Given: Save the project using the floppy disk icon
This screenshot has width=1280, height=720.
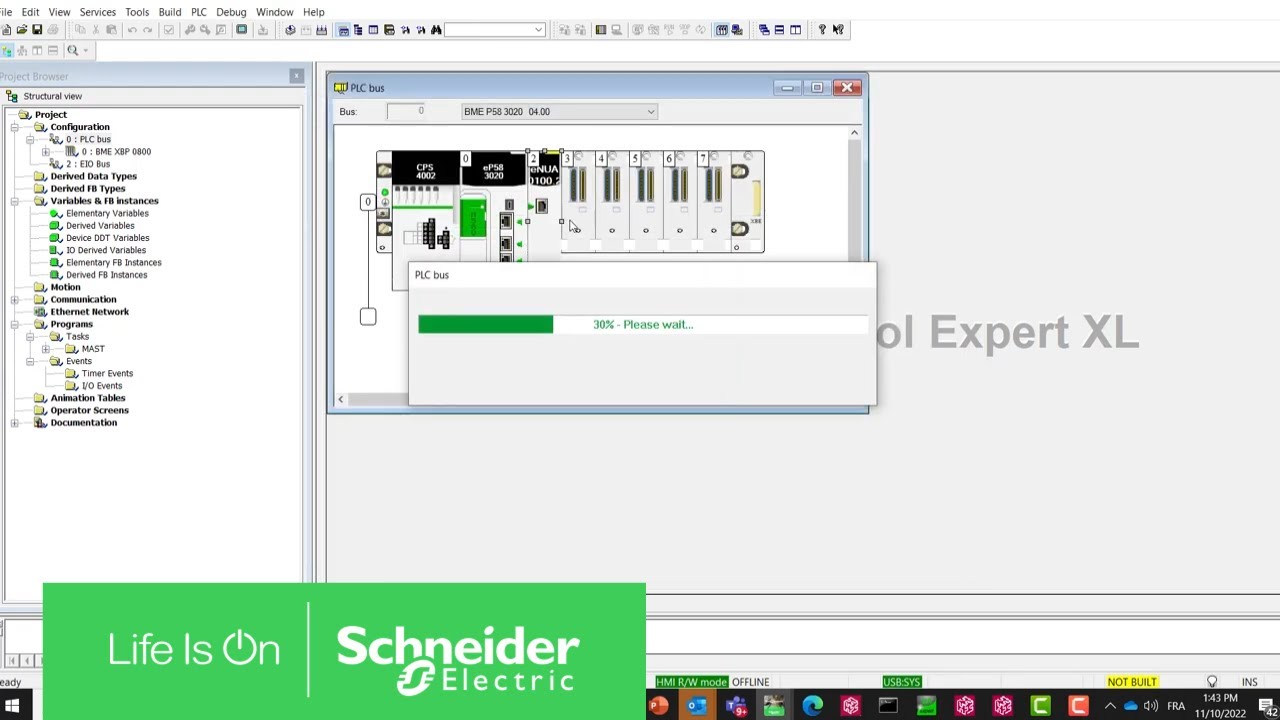Looking at the screenshot, I should [x=37, y=30].
